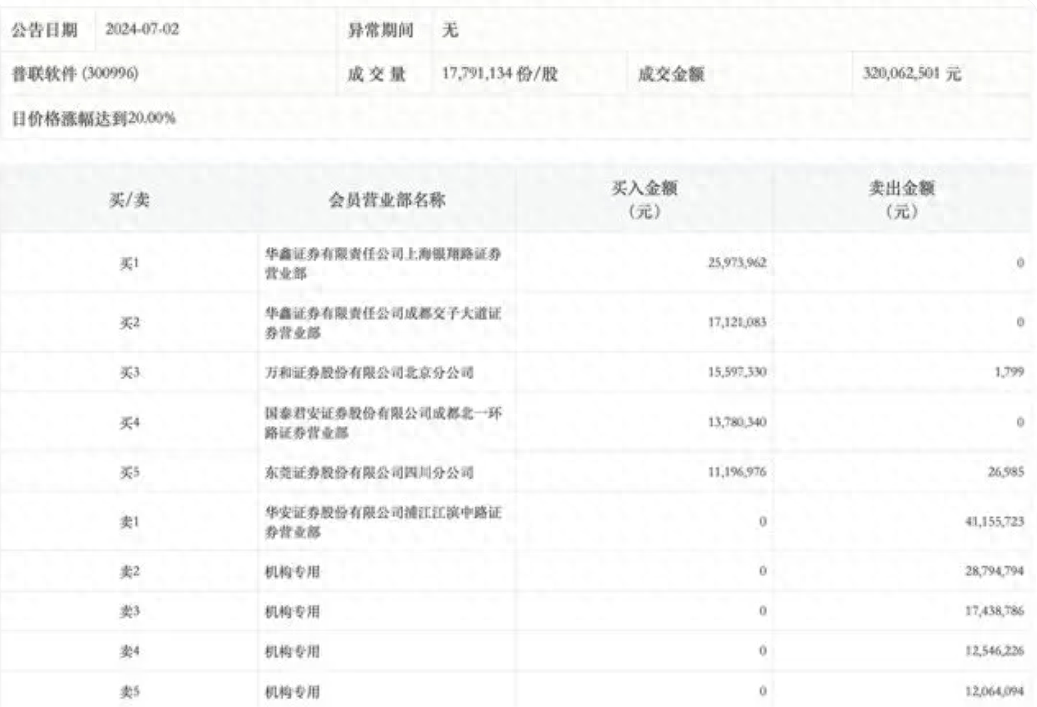Viewport: 1037px width, 707px height.
Task: Click the 卖1 row label
Action: [x=129, y=522]
